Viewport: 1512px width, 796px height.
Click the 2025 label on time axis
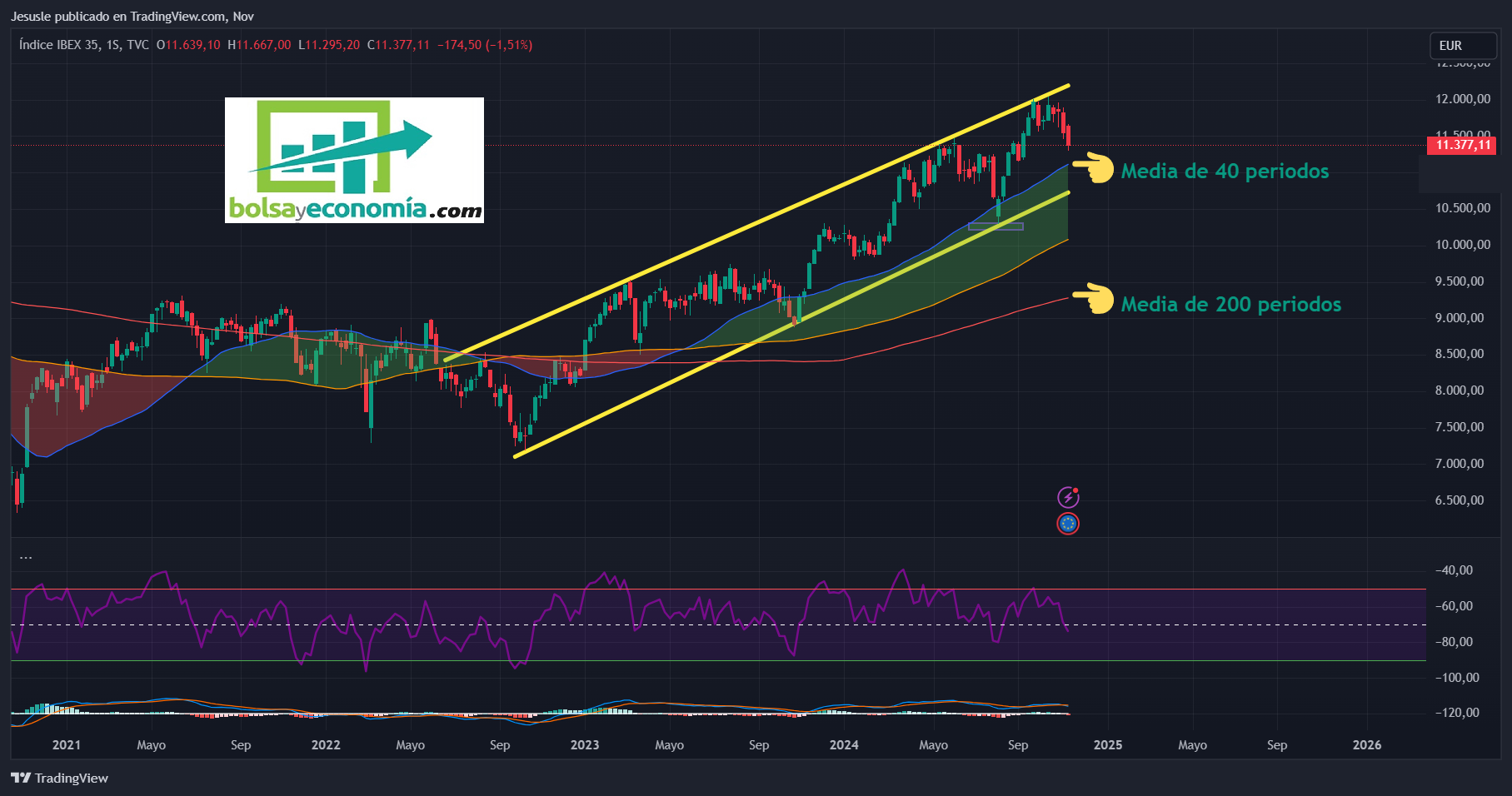[1108, 745]
